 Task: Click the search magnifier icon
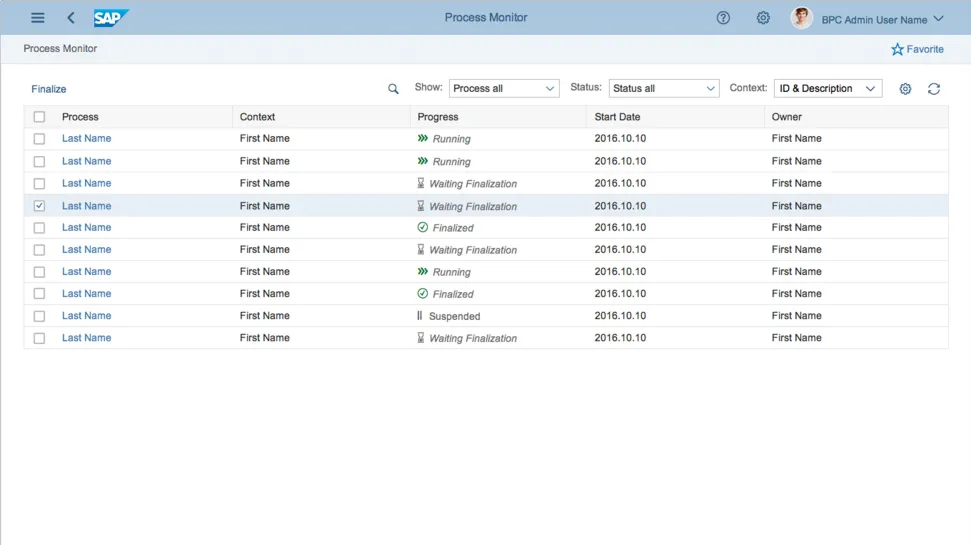coord(393,89)
